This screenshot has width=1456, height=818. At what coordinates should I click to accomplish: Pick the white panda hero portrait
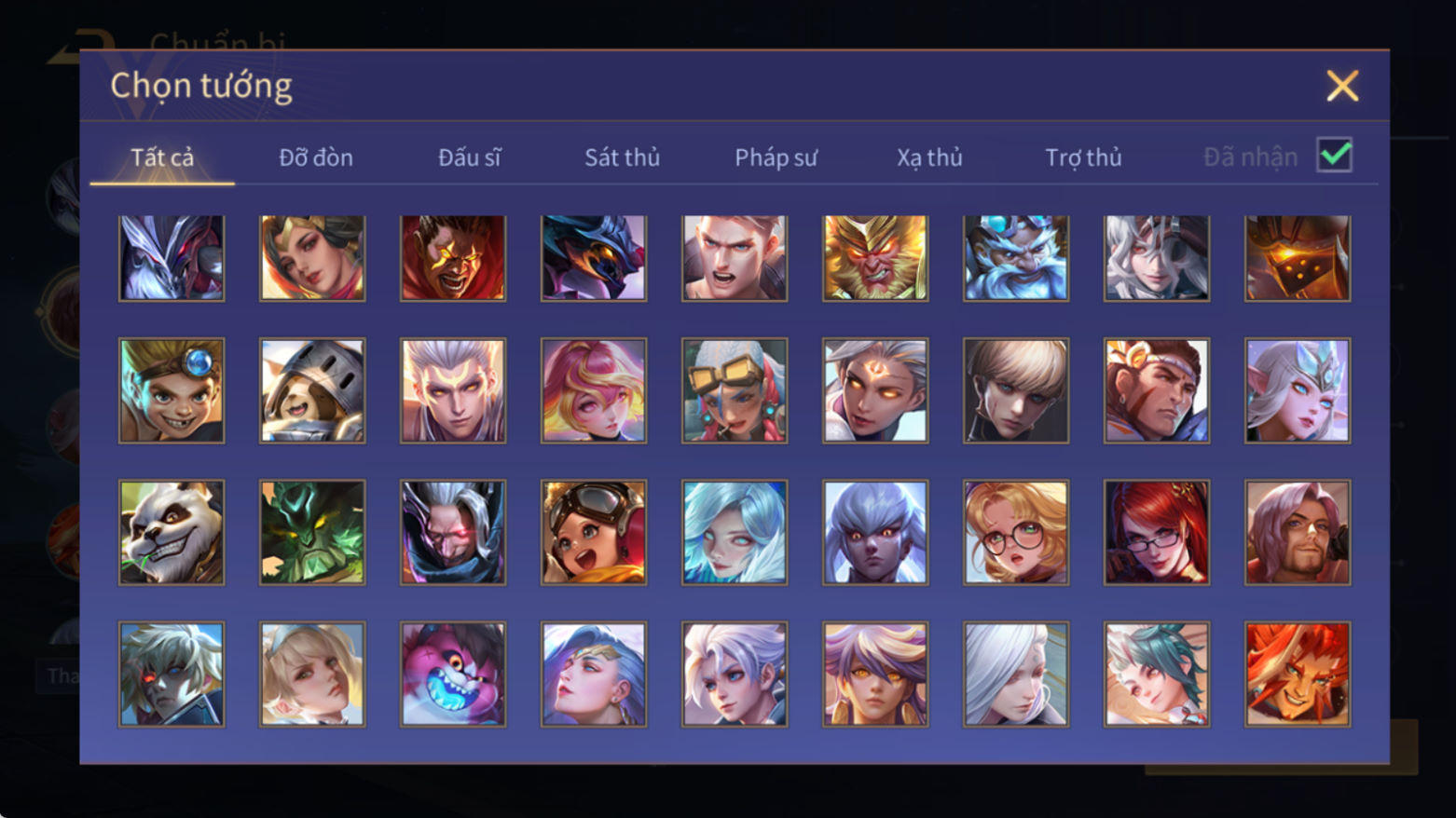(172, 532)
